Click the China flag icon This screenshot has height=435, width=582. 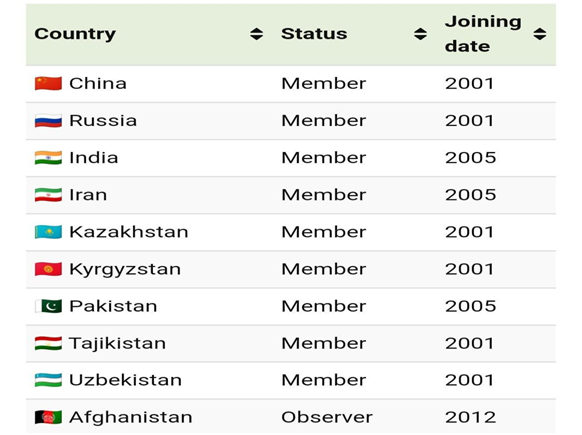tap(48, 83)
